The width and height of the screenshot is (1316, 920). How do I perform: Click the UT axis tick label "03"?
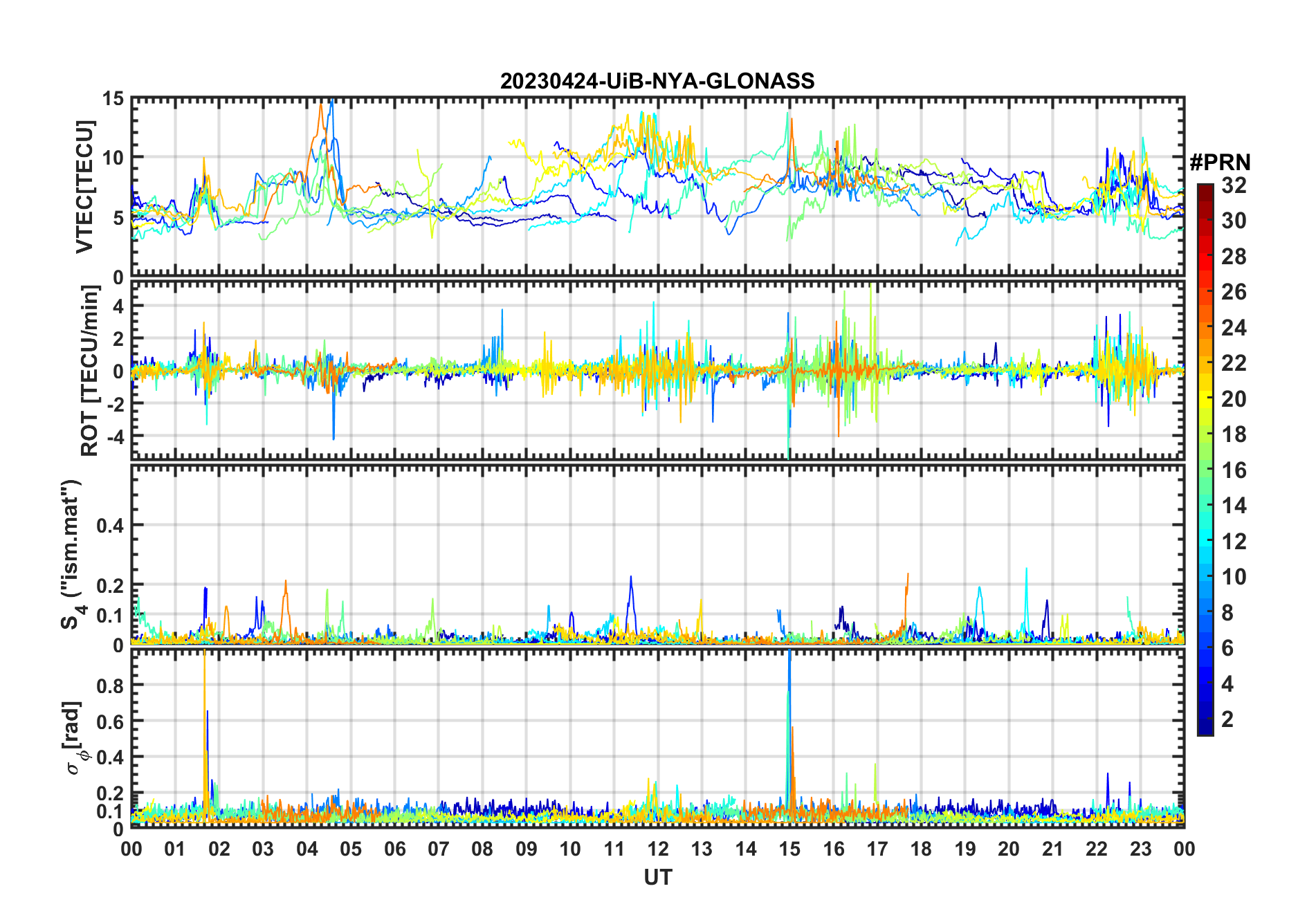pyautogui.click(x=263, y=849)
